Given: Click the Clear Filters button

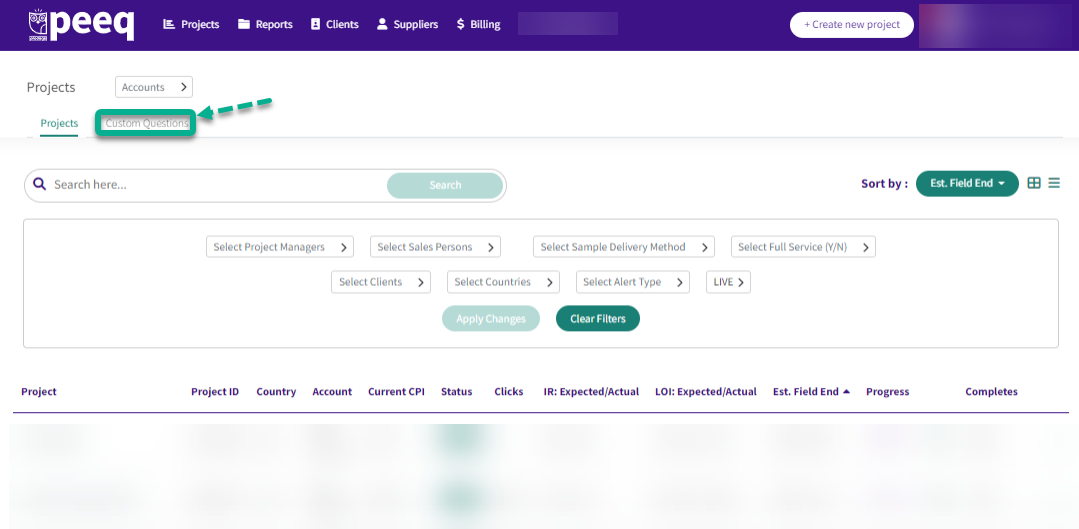Looking at the screenshot, I should [598, 319].
